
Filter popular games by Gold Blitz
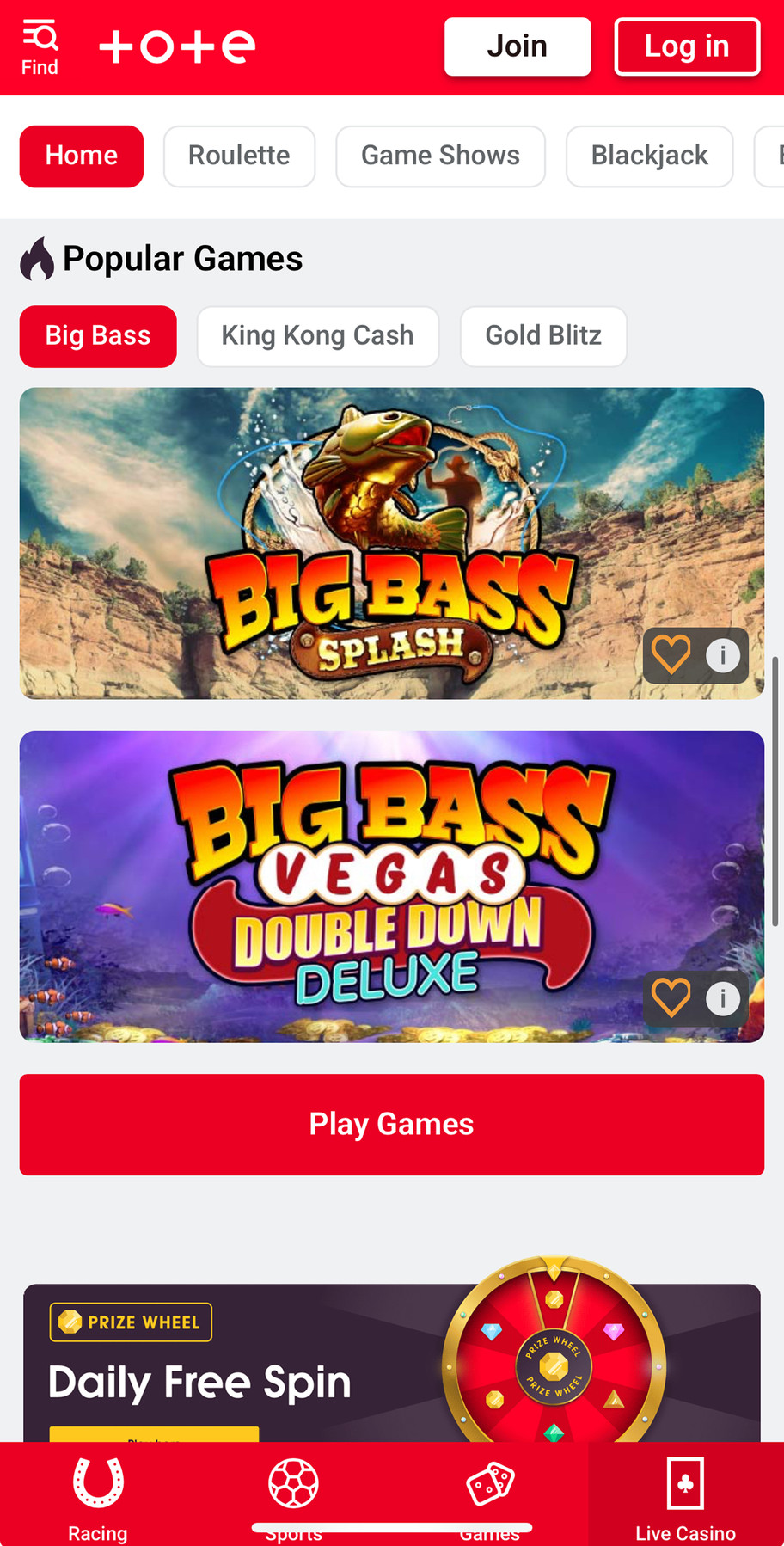[543, 336]
